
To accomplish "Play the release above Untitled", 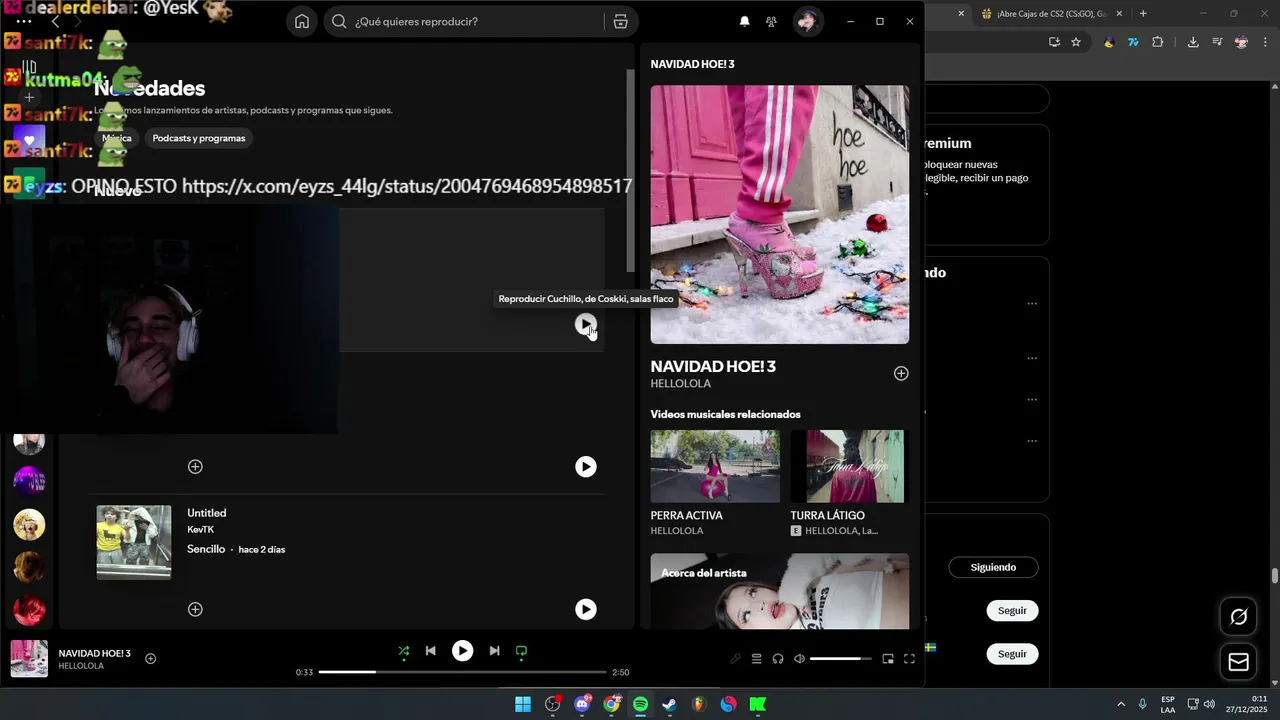I will [x=586, y=467].
